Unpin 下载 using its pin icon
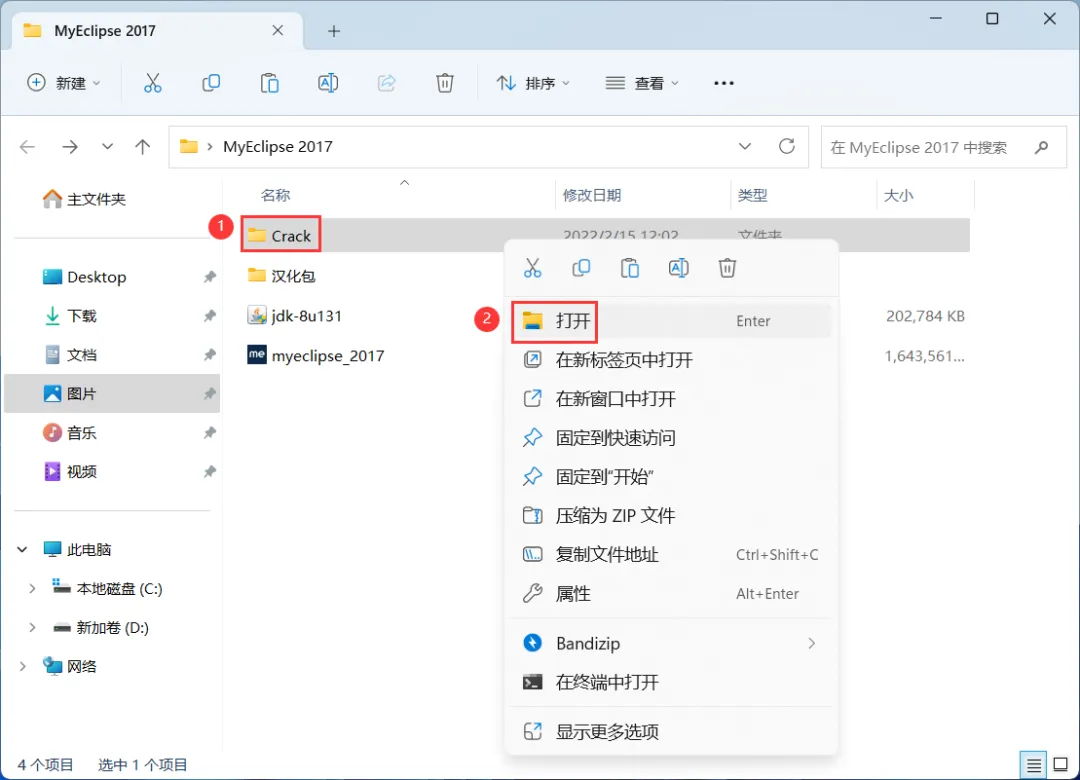The width and height of the screenshot is (1080, 780). (x=209, y=316)
